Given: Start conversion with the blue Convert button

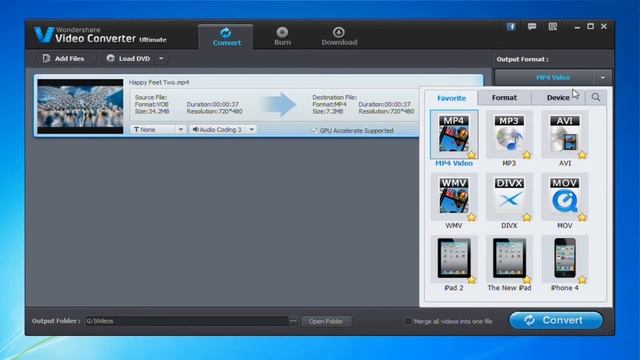Looking at the screenshot, I should [x=556, y=320].
